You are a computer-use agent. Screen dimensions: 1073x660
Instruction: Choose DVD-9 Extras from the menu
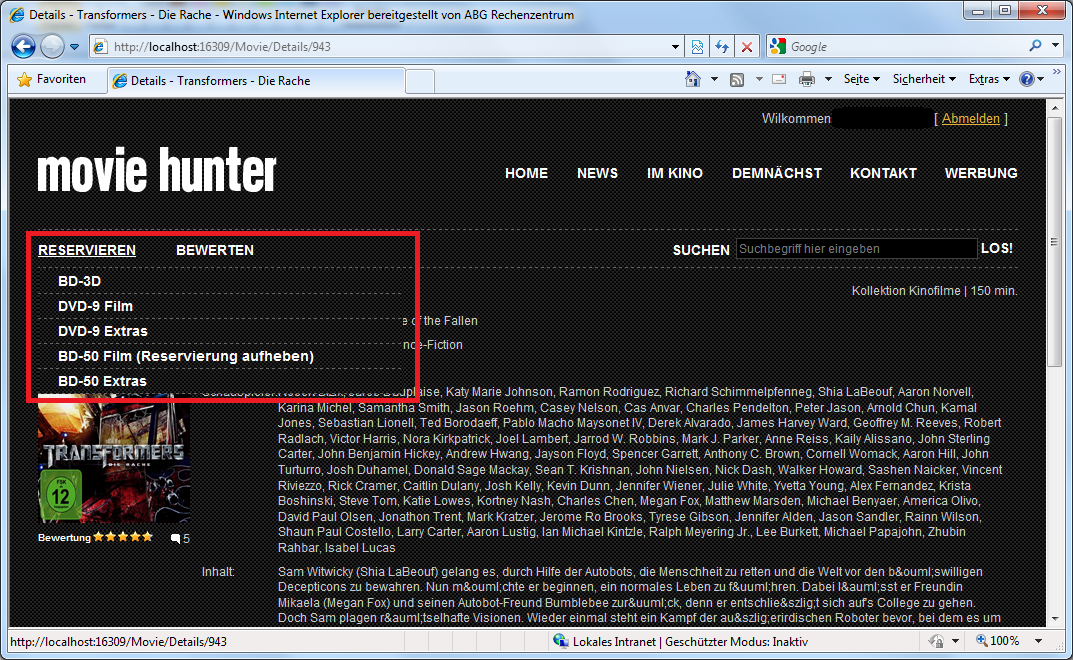(x=103, y=331)
